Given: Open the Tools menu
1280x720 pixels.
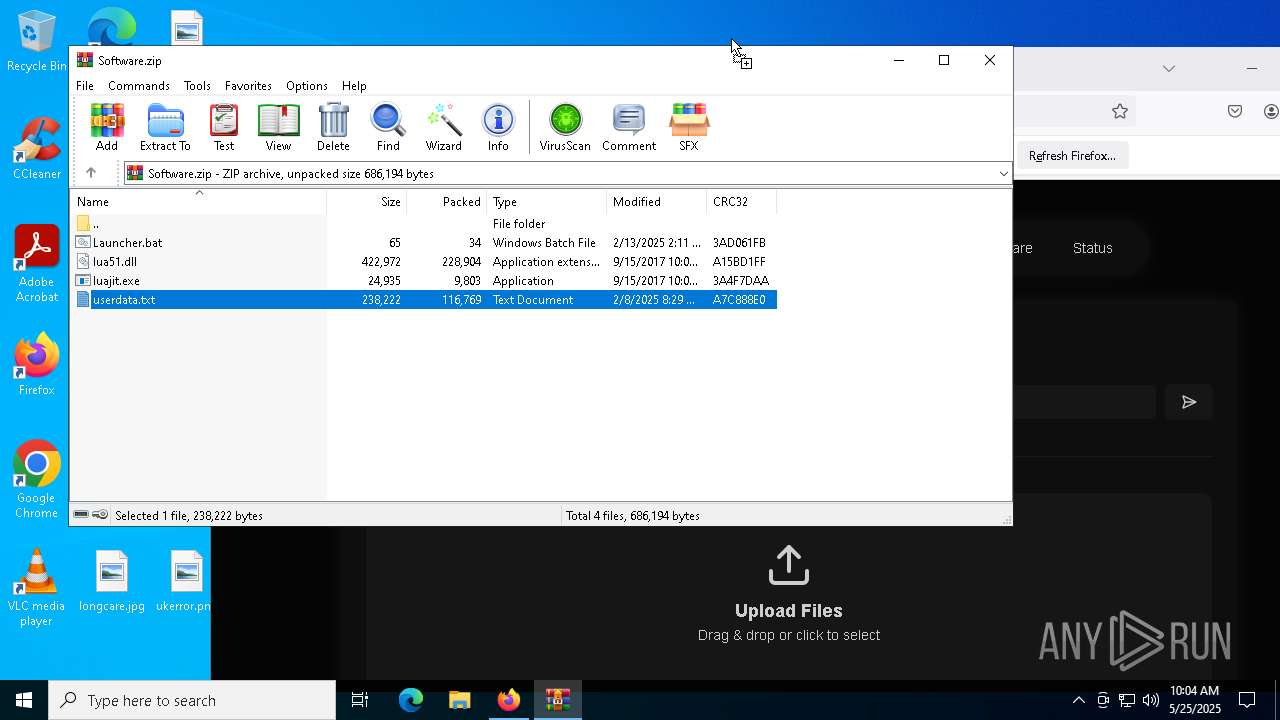Looking at the screenshot, I should (x=197, y=86).
